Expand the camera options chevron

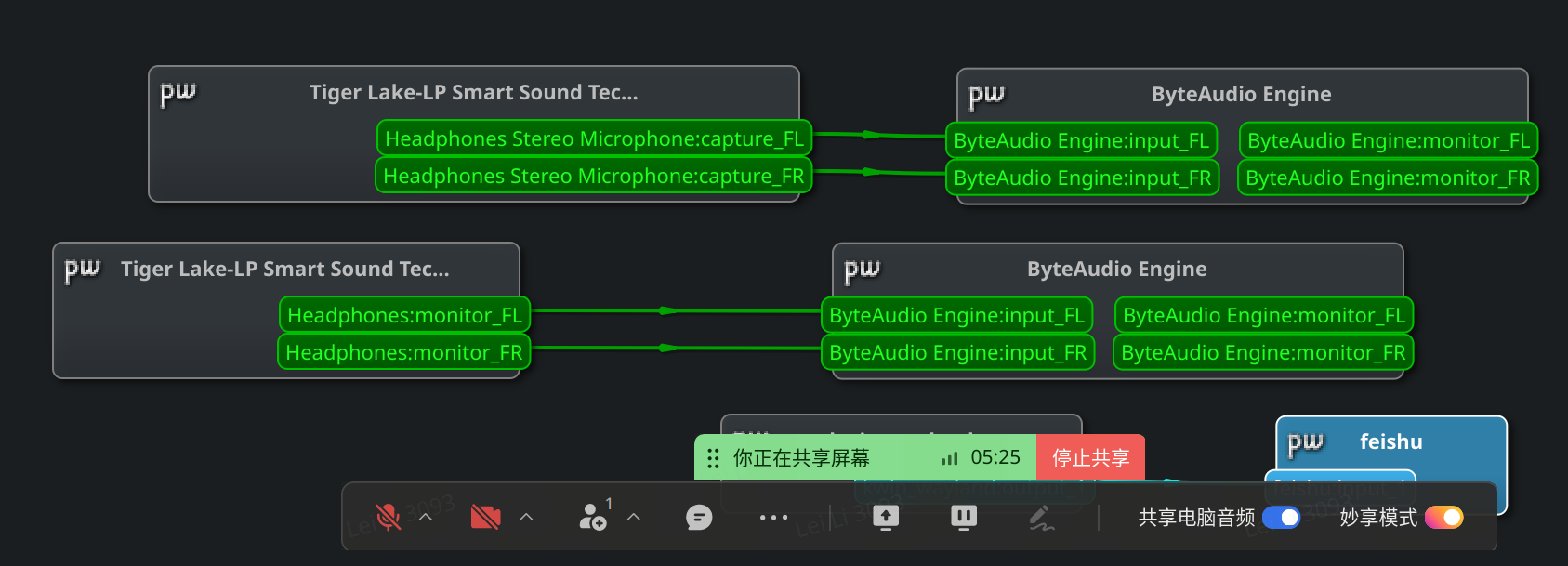point(526,517)
